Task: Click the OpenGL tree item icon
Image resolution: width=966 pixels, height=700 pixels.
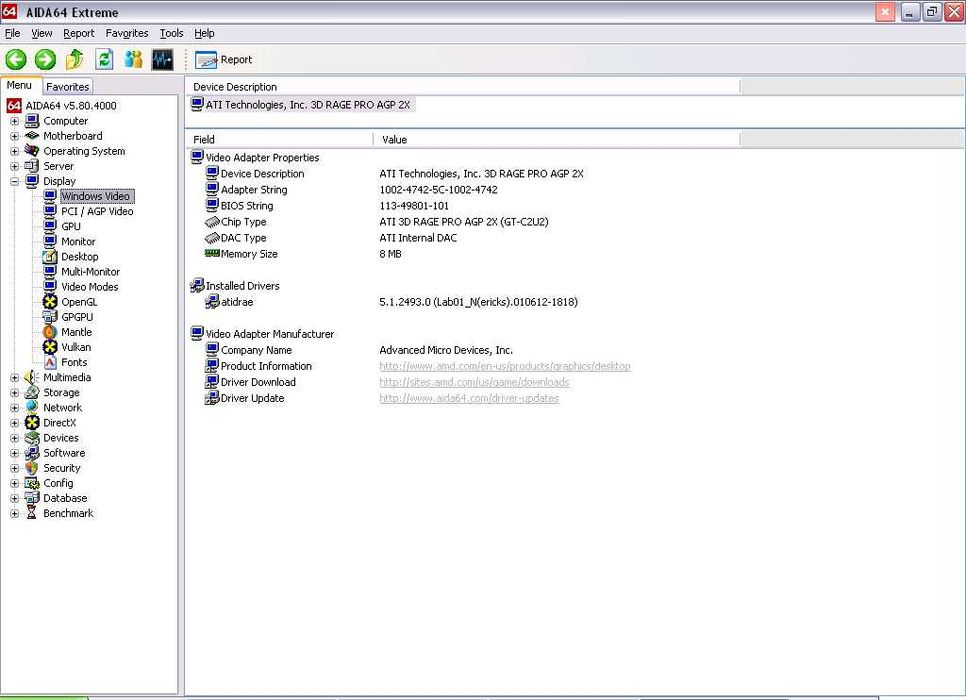Action: 50,302
